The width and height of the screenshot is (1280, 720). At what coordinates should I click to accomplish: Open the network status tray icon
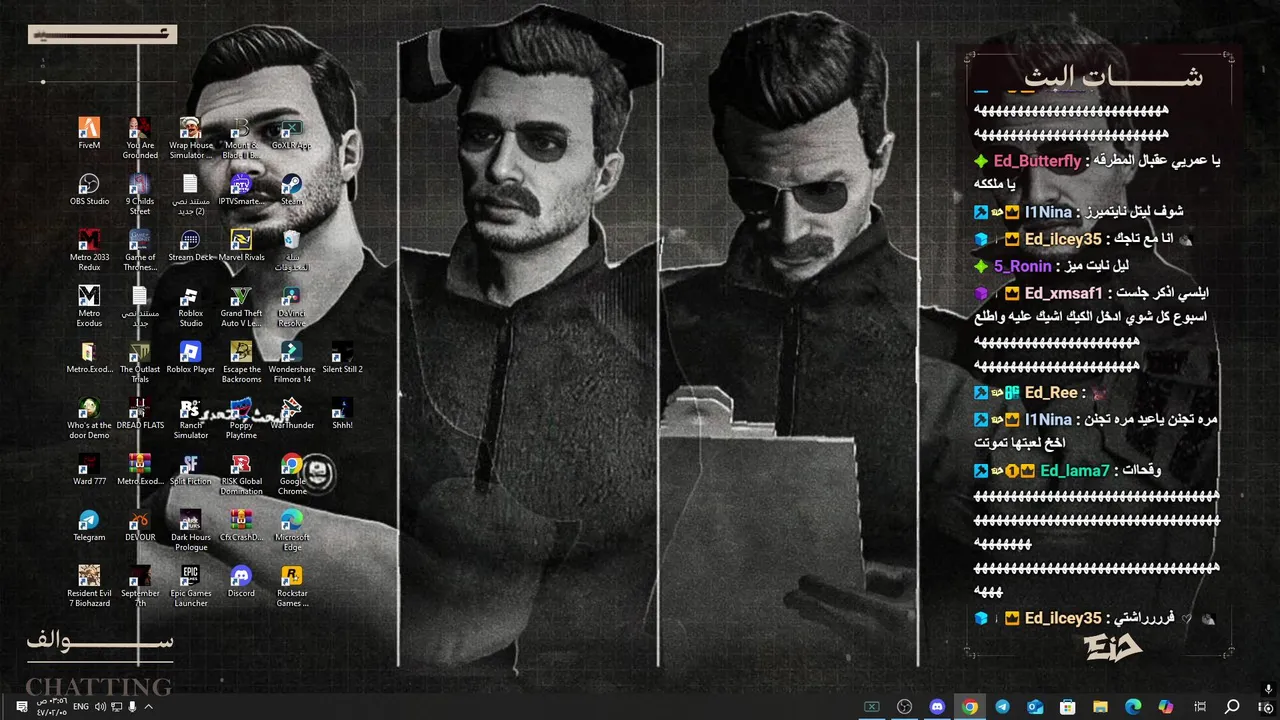tap(116, 707)
